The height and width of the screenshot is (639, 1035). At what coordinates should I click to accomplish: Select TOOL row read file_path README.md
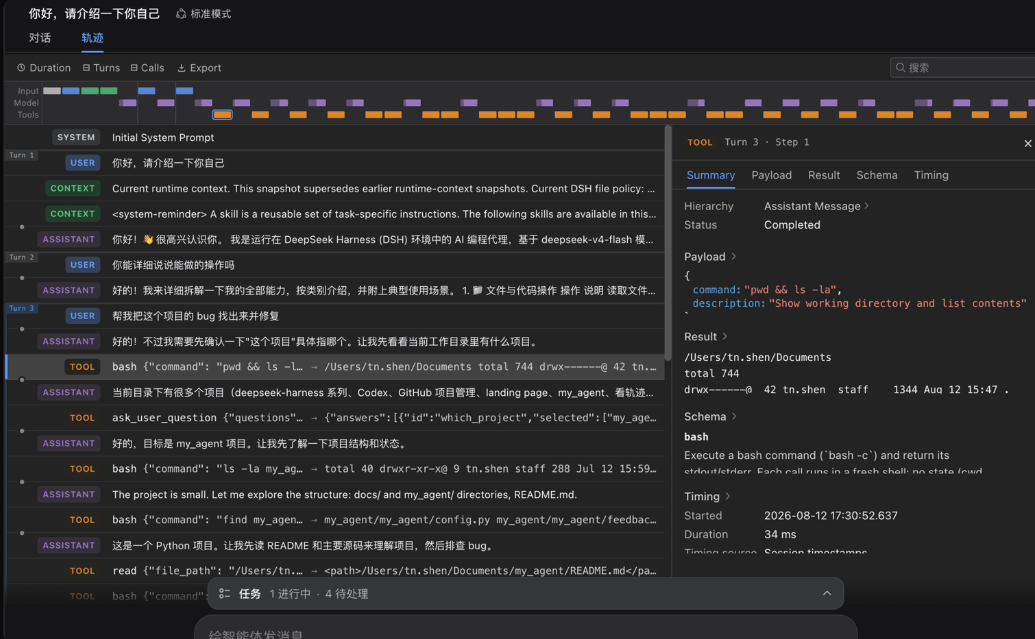(335, 571)
